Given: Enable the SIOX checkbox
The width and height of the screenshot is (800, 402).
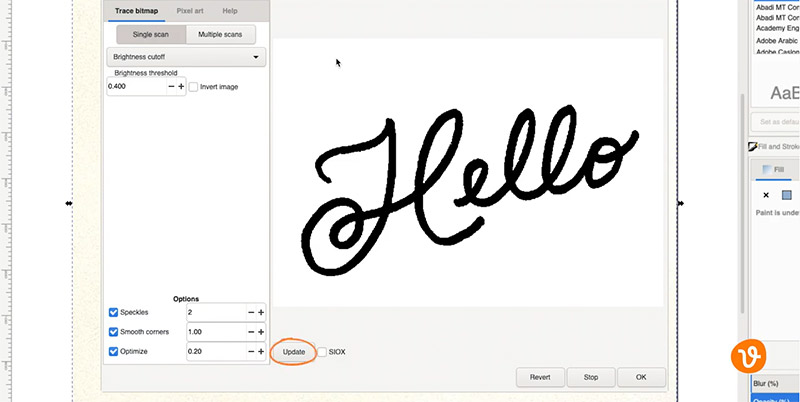Looking at the screenshot, I should [x=322, y=352].
